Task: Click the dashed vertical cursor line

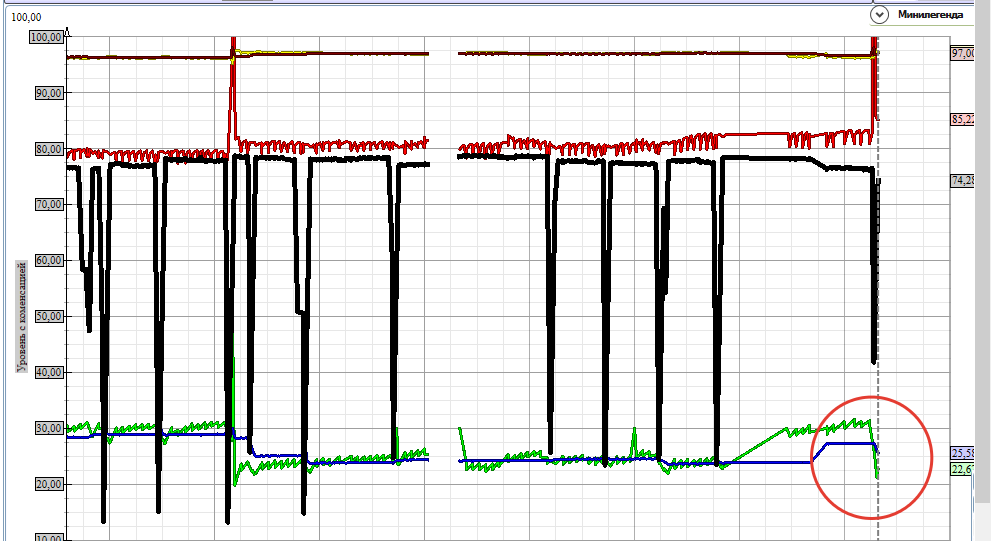Action: (878, 300)
